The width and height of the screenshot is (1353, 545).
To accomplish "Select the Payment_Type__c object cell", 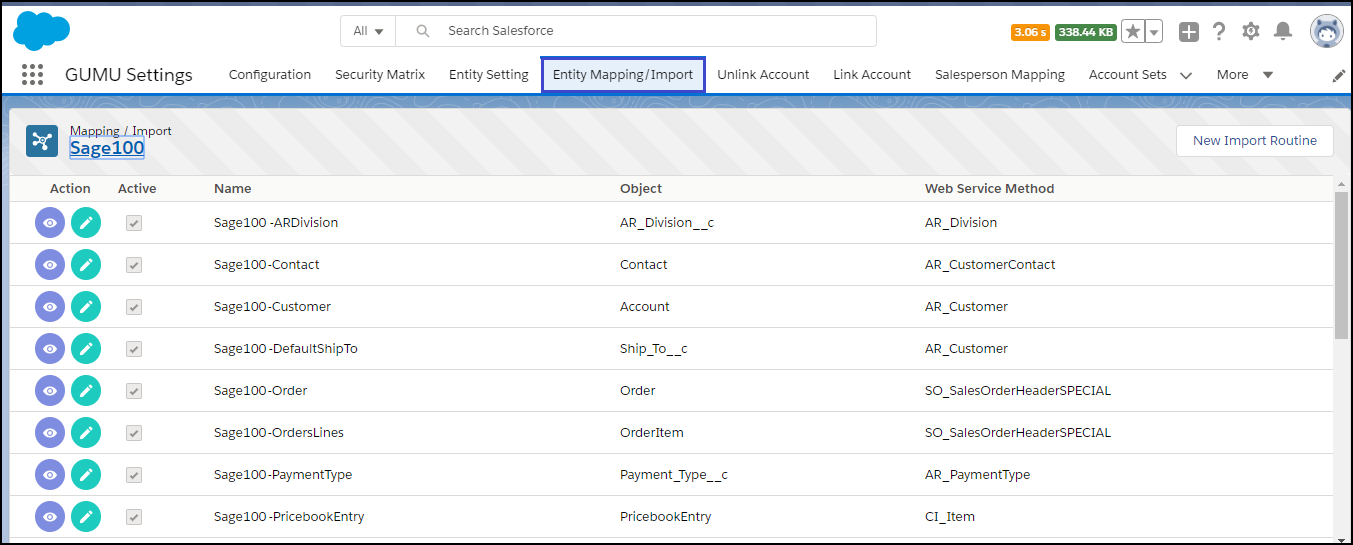I will point(674,475).
